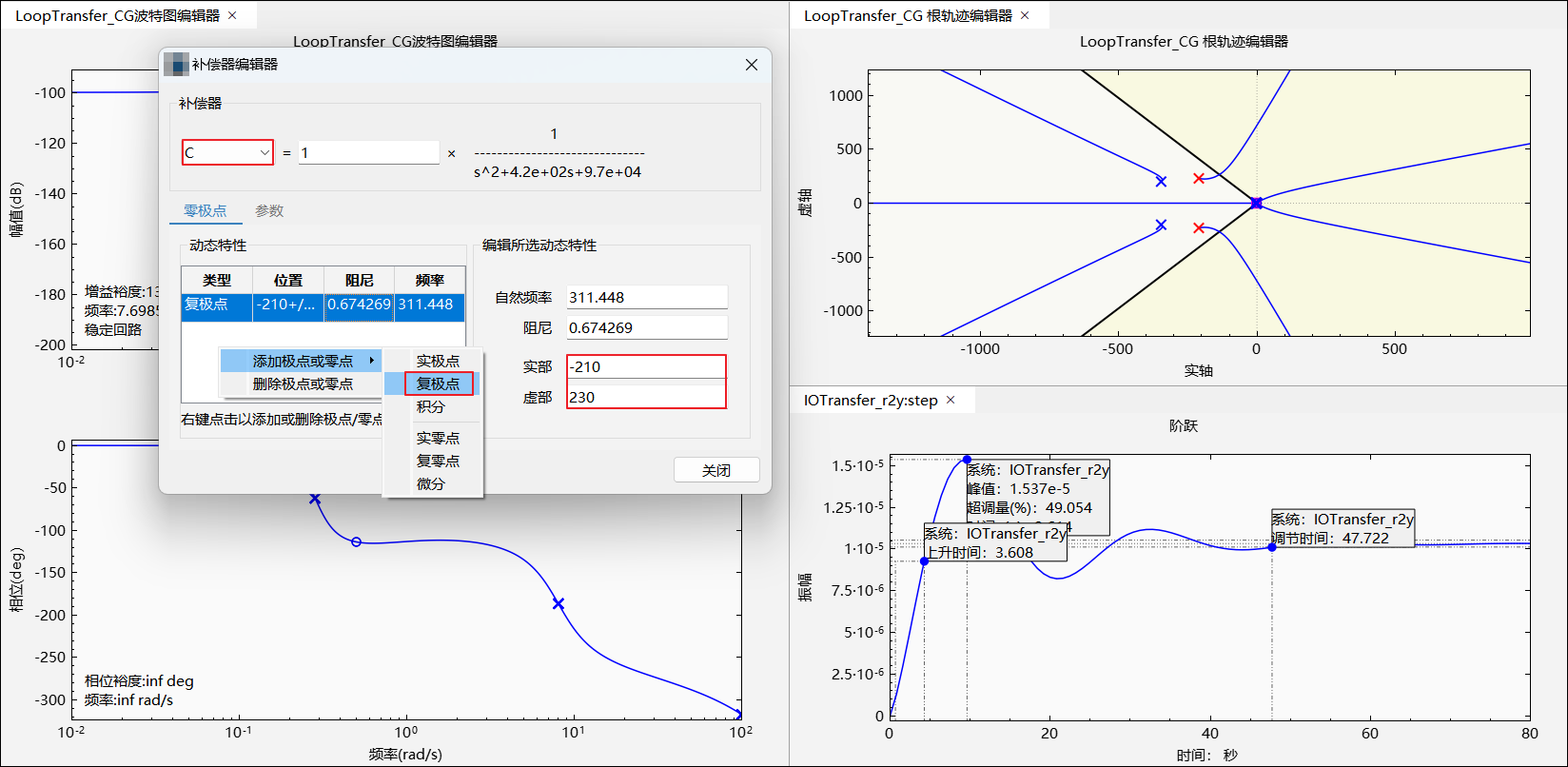Screen dimensions: 1568x767
Task: Add a 实零点 from the submenu
Action: [438, 439]
